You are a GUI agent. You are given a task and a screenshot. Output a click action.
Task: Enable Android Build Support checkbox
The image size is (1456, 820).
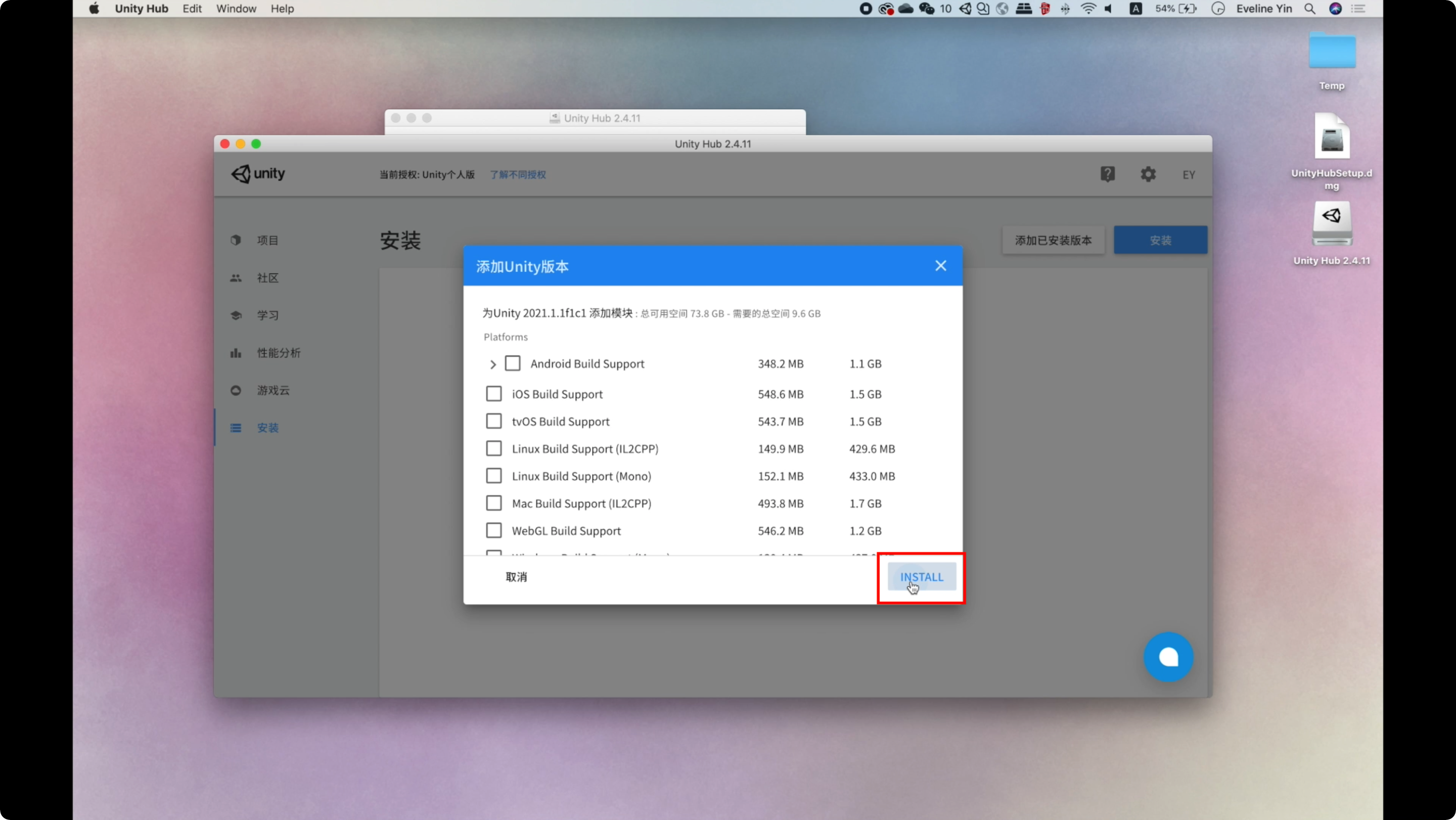pos(513,363)
